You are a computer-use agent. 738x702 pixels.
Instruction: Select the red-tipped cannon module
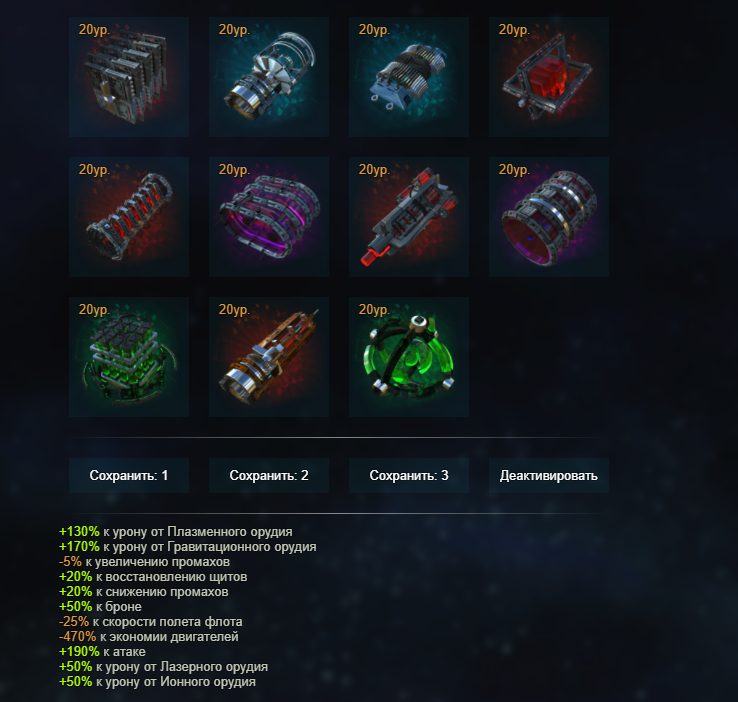coord(409,217)
